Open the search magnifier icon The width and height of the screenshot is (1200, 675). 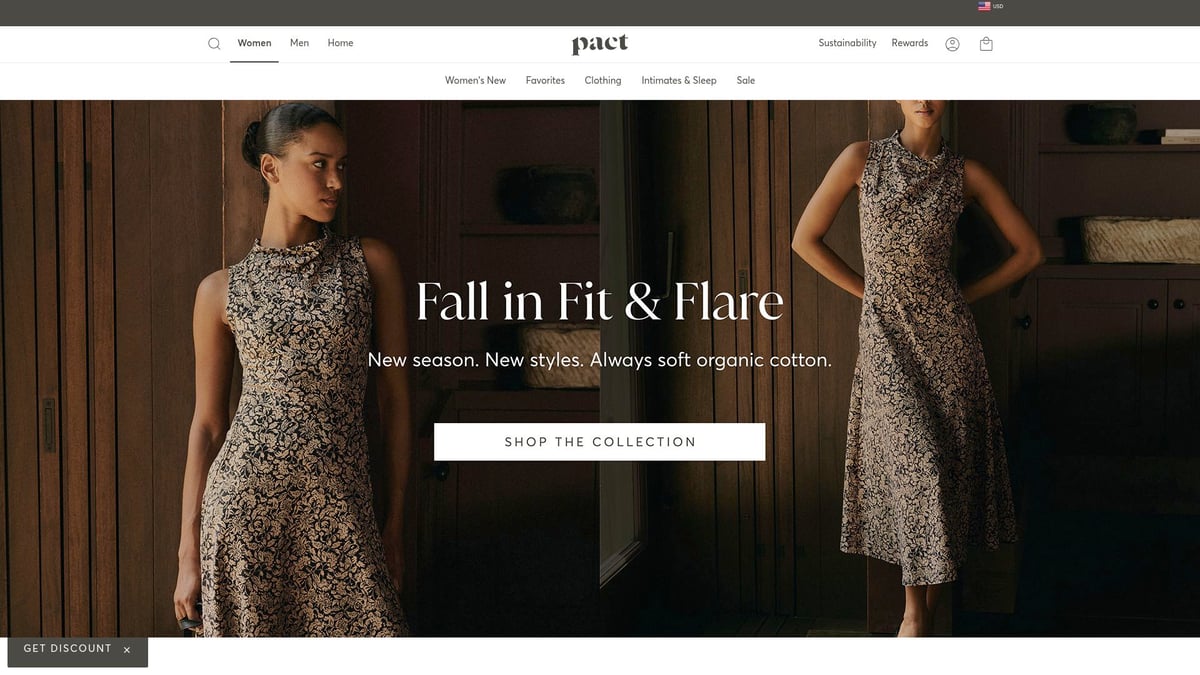(214, 44)
